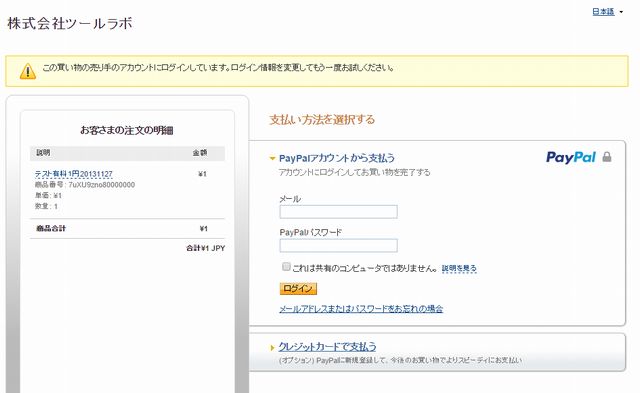
Task: Click the 数量: 1 text
Action: tap(46, 206)
